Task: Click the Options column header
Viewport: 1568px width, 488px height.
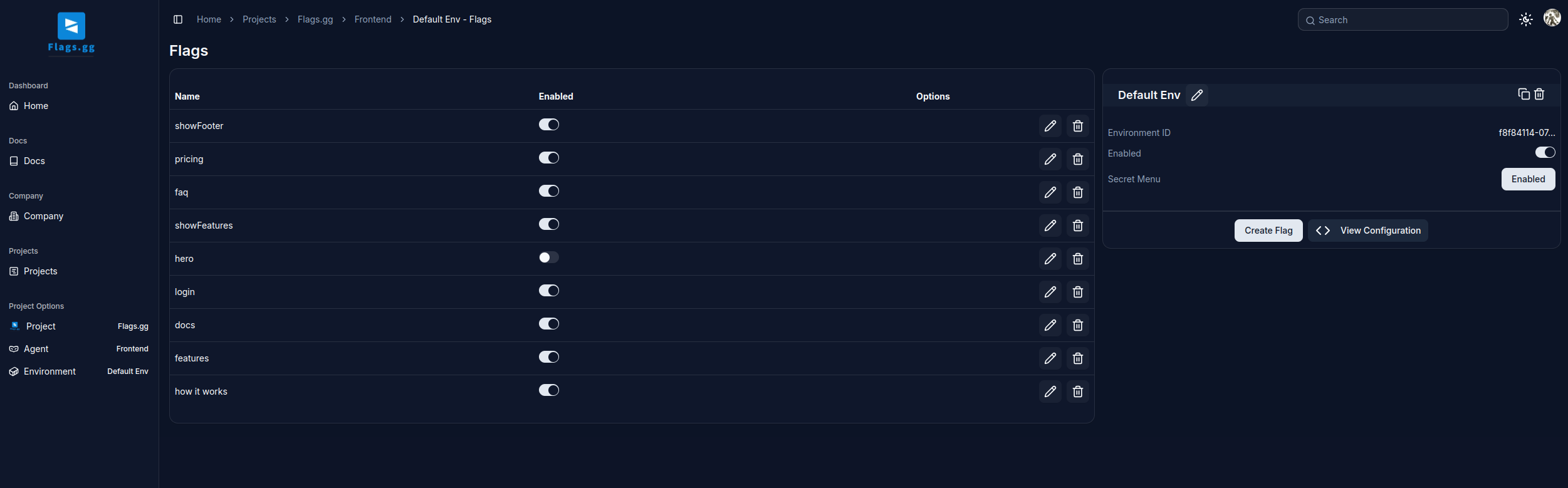Action: [933, 96]
